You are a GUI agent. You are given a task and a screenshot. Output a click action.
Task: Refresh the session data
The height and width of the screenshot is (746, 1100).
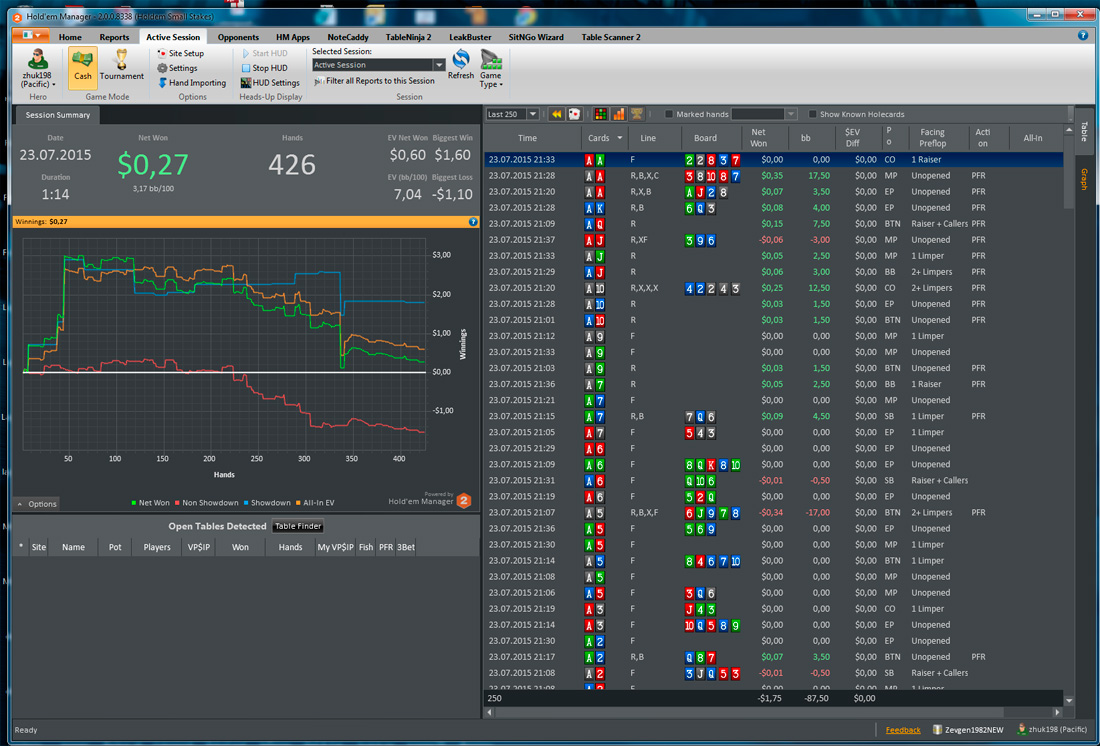pyautogui.click(x=461, y=65)
